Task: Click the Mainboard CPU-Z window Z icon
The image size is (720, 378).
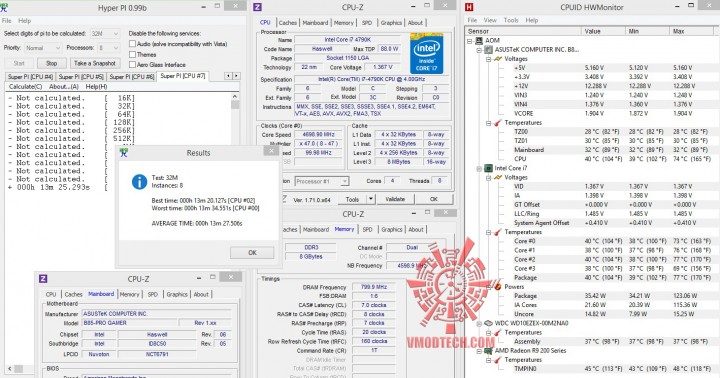Action: click(x=43, y=279)
